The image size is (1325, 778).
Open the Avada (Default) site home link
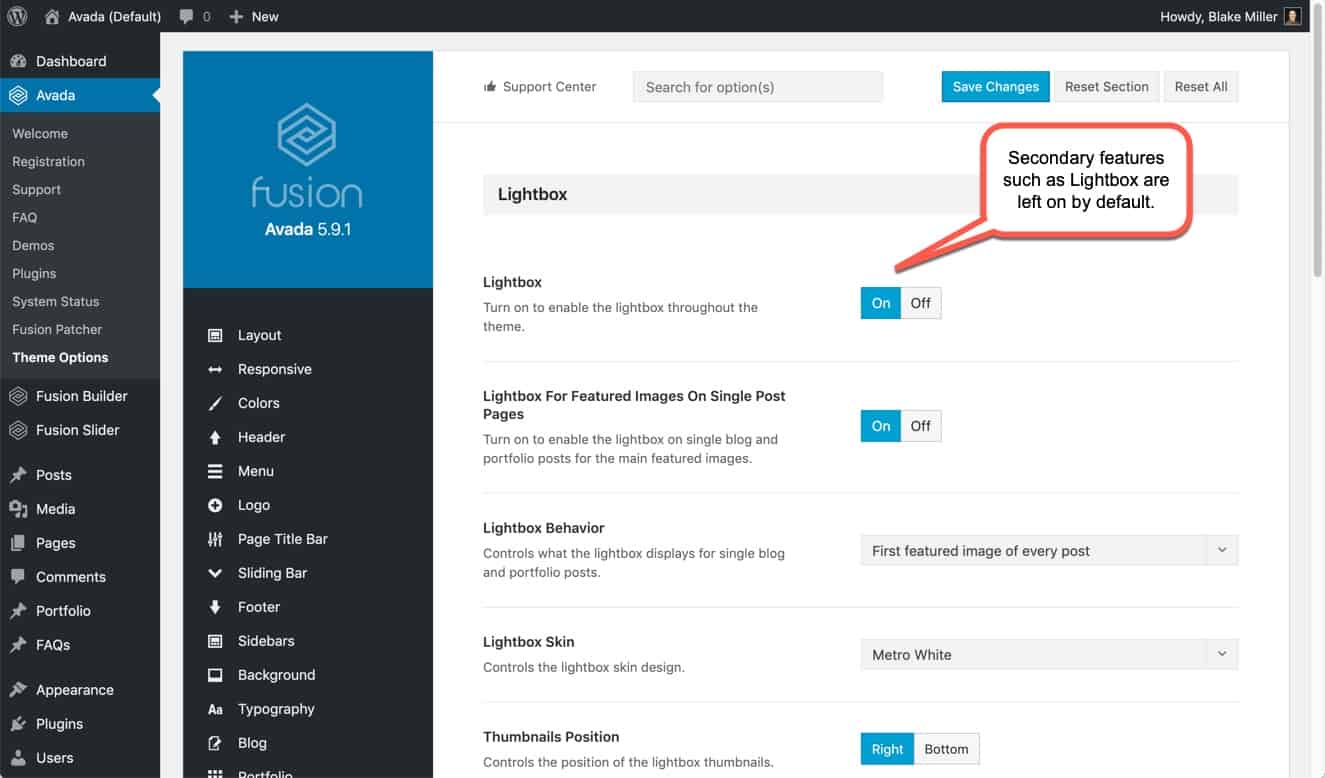point(103,16)
